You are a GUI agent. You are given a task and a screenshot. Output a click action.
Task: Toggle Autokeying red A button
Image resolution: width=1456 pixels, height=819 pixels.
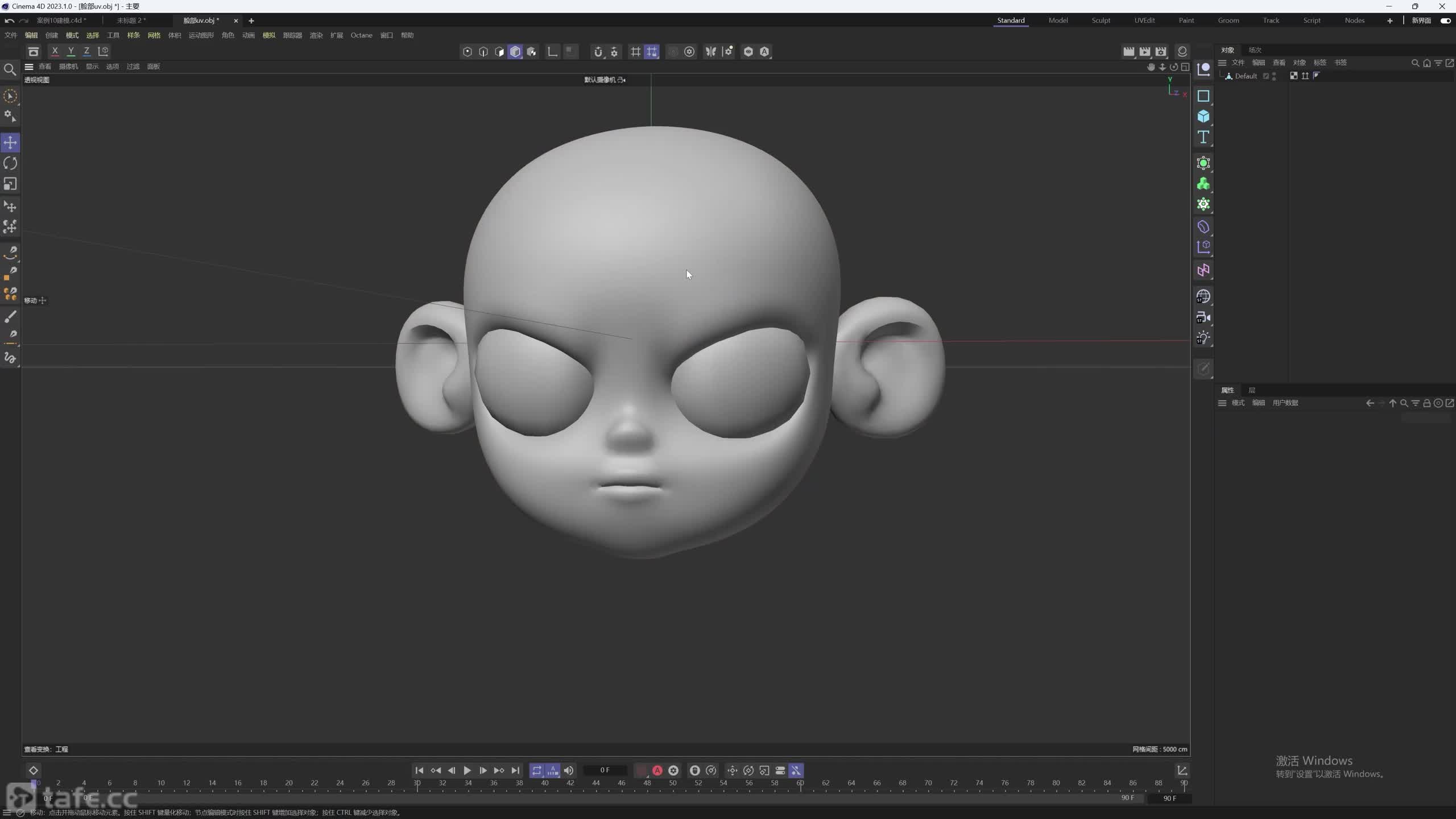pos(657,770)
